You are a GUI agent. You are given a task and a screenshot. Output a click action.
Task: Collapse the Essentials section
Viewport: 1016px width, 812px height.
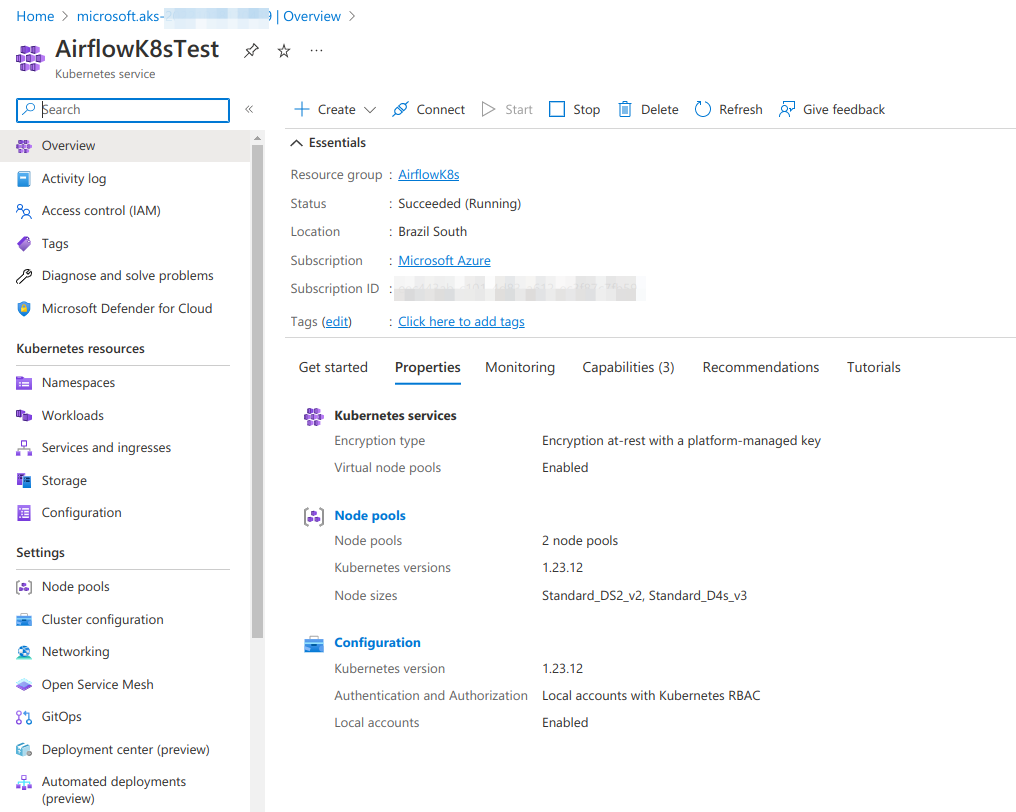coord(296,143)
